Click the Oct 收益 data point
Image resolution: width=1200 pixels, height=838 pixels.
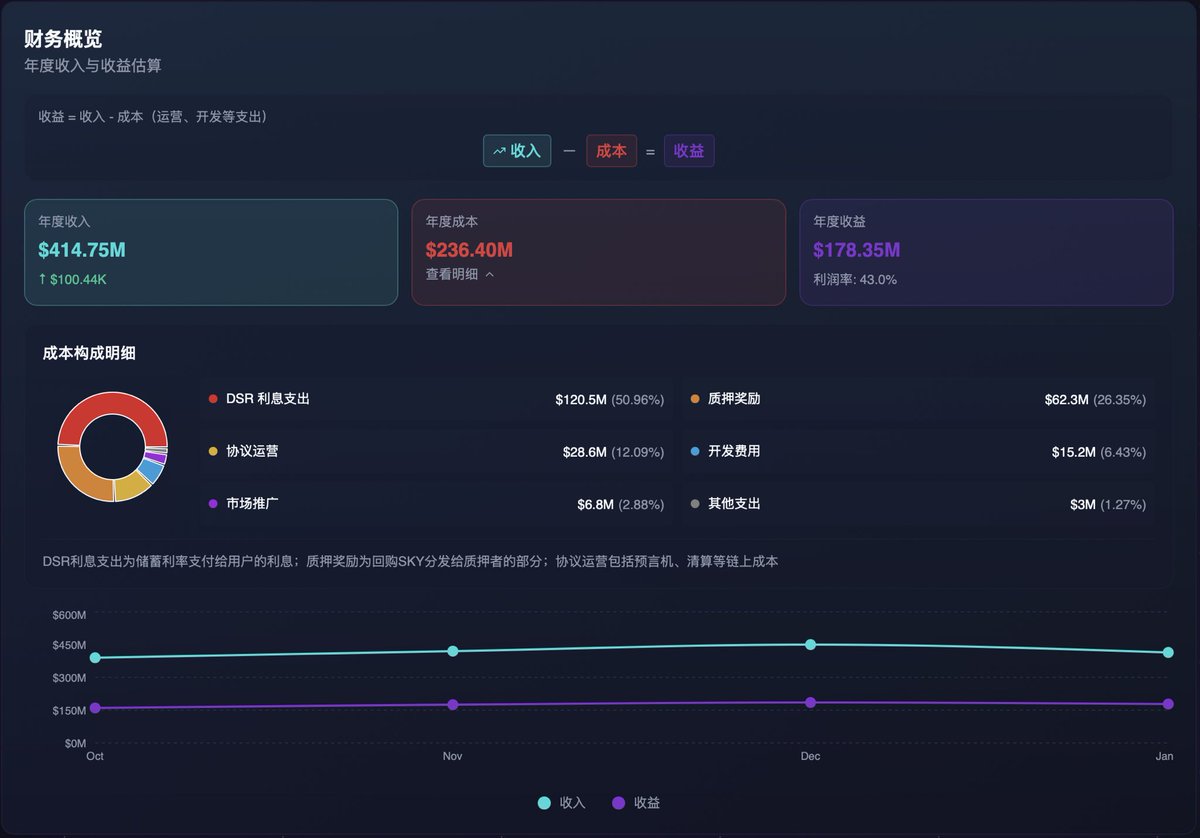click(95, 708)
